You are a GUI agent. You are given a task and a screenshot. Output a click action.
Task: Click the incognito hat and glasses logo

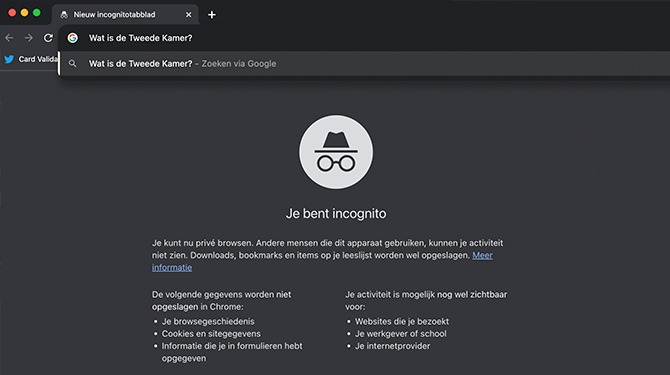coord(336,152)
